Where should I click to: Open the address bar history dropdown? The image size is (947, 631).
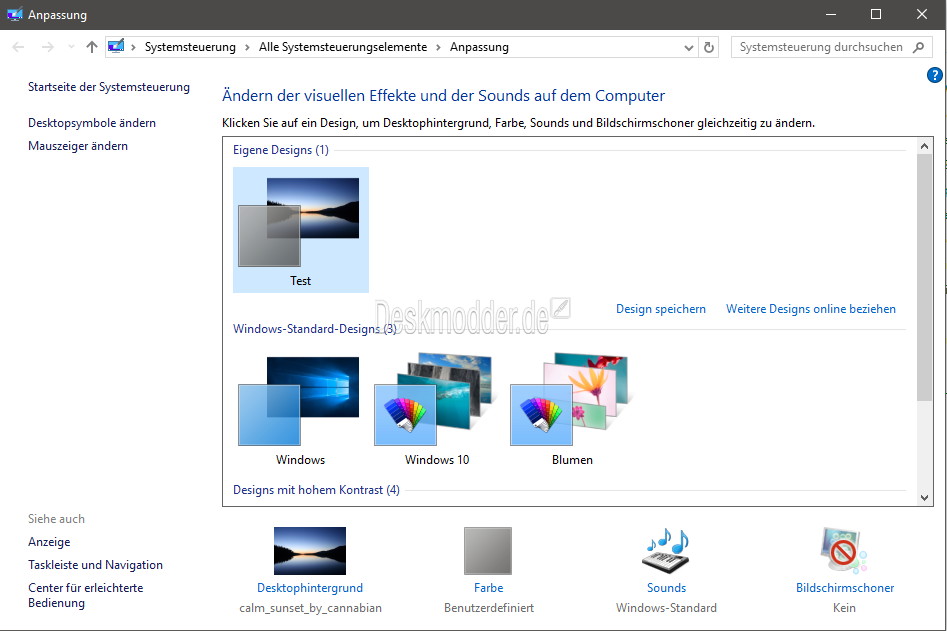(688, 47)
